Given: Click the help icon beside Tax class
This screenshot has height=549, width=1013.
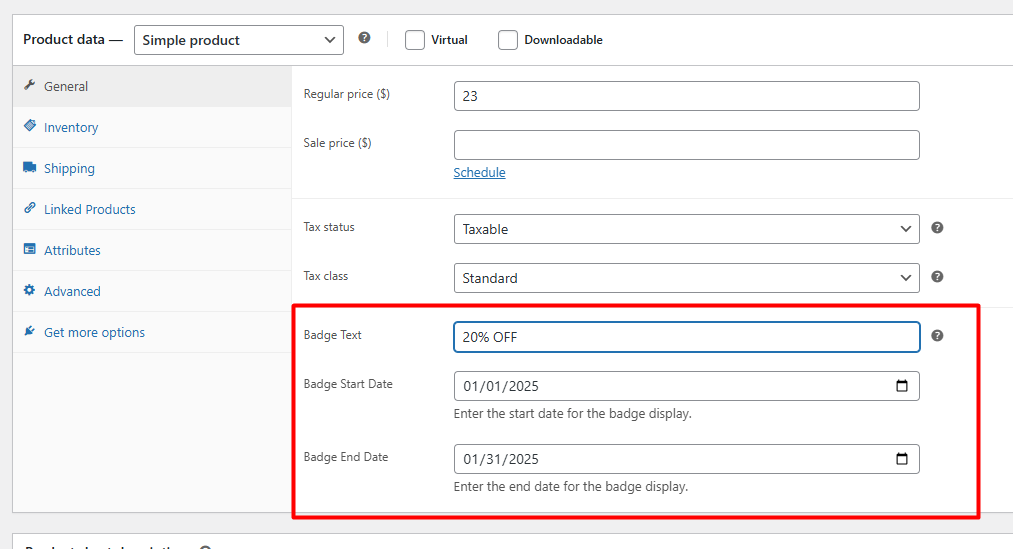Looking at the screenshot, I should (x=937, y=277).
